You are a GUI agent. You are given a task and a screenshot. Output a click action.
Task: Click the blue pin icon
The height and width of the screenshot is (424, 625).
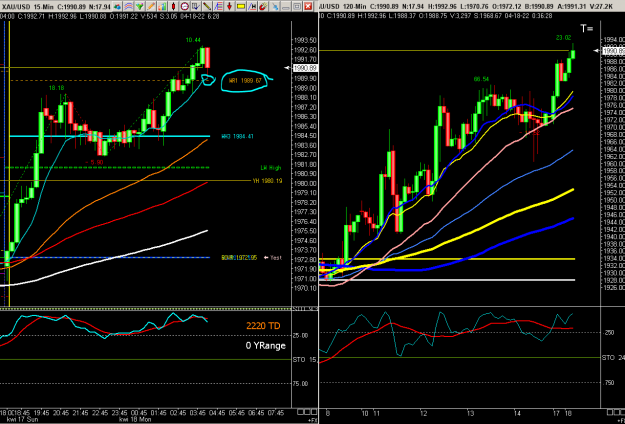275,6
